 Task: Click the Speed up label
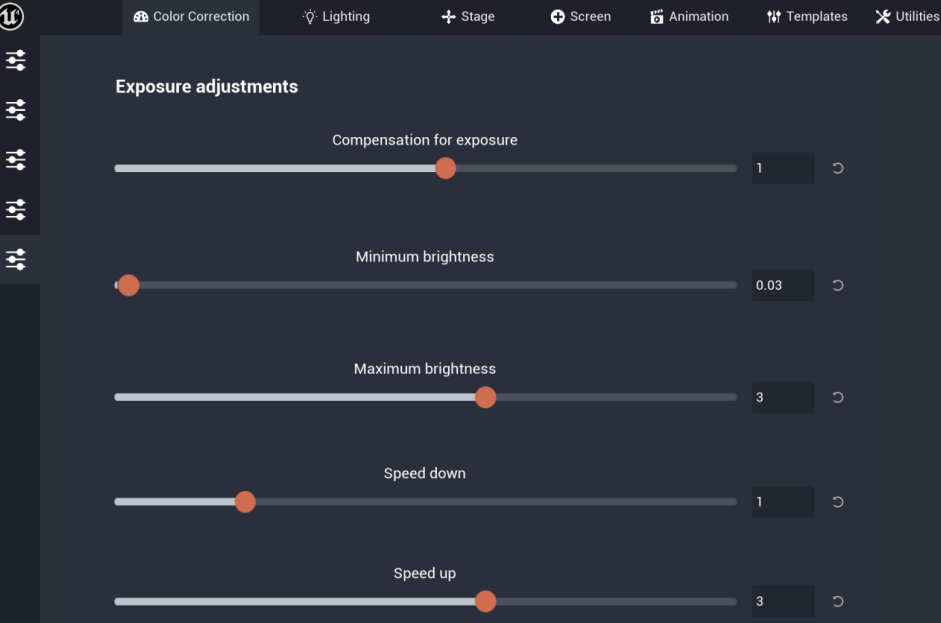pos(425,574)
